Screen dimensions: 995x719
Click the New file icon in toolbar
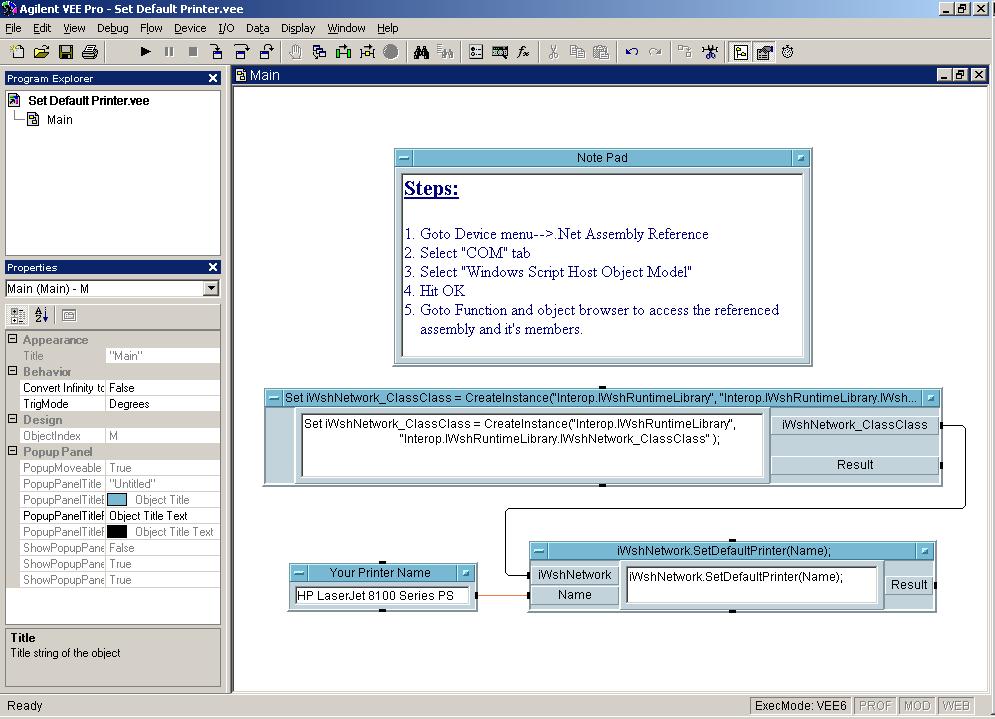(x=18, y=52)
